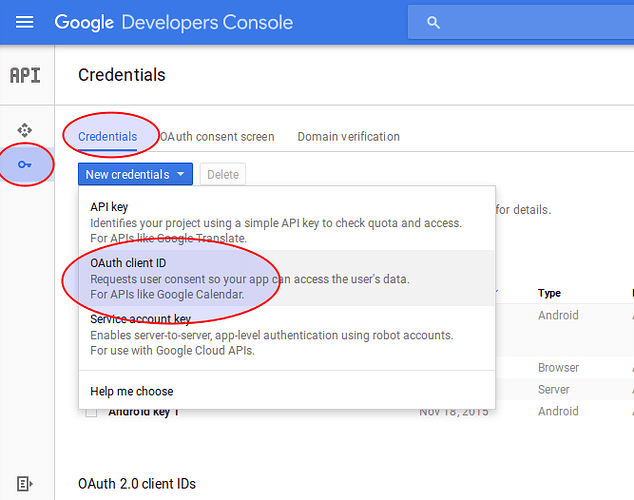Choose Service account key option
This screenshot has width=634, height=500.
click(x=287, y=334)
